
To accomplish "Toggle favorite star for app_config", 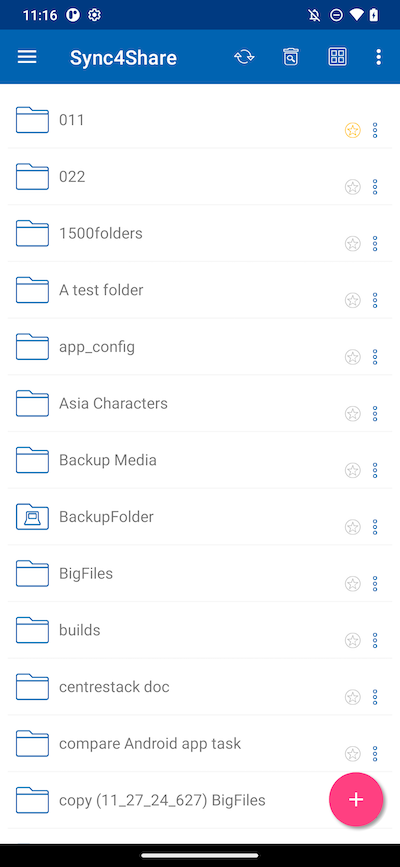I will 352,357.
